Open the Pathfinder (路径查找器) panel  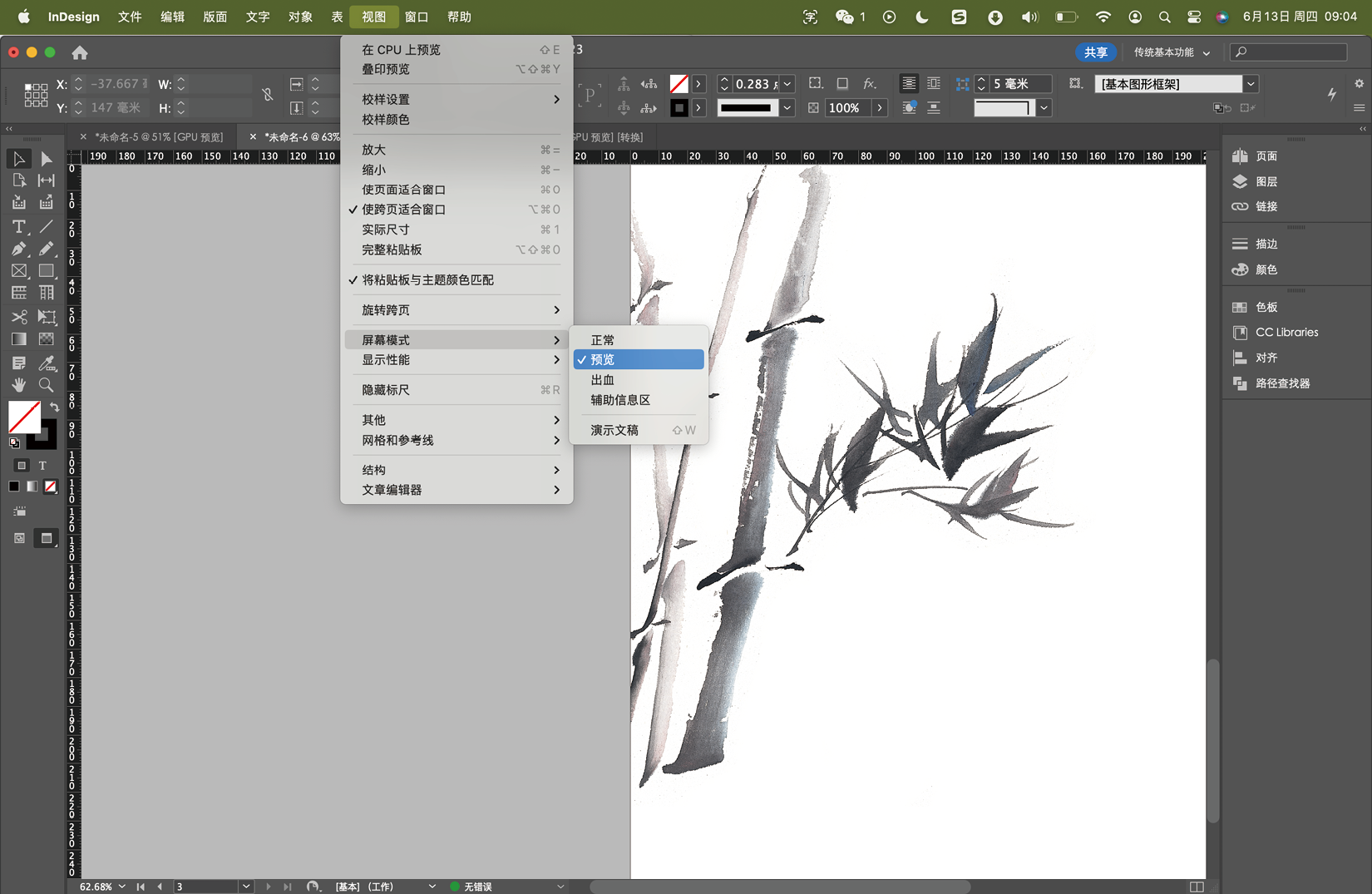[1281, 383]
